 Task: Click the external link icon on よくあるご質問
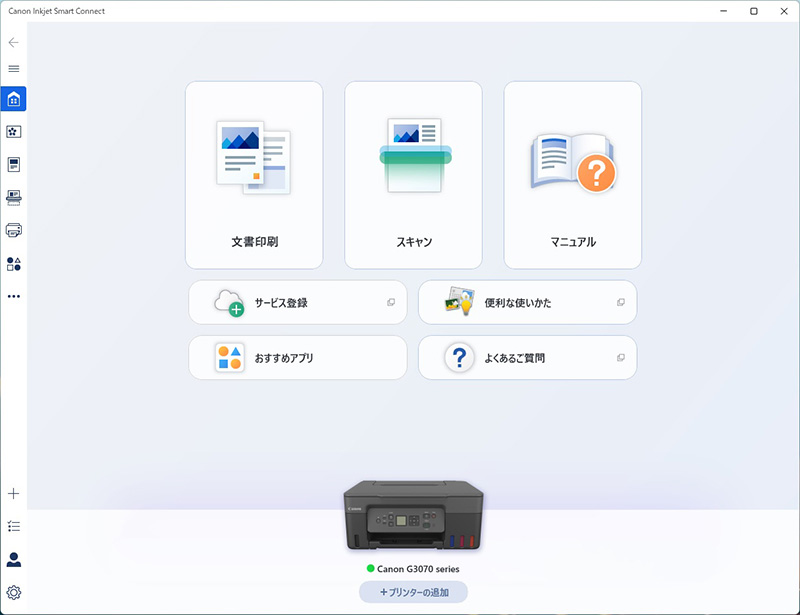coord(620,357)
